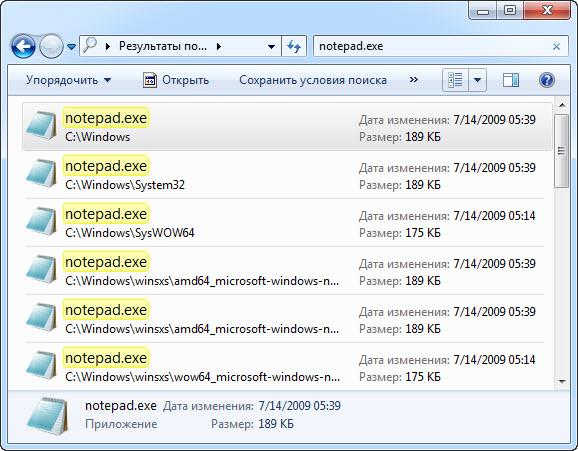Click the Открыть toolbar button
This screenshot has height=451, width=578.
(x=176, y=80)
